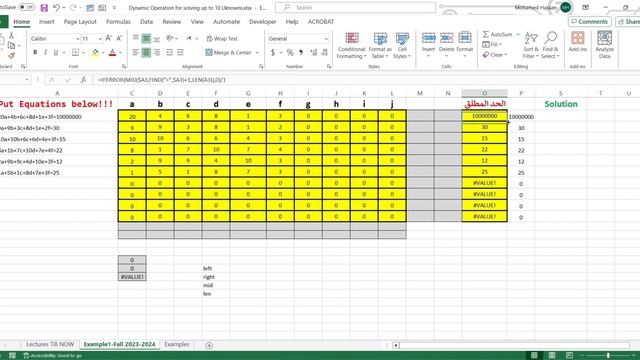Click the Save icon in title bar
Viewport: 640px width, 360px height.
coord(44,7)
